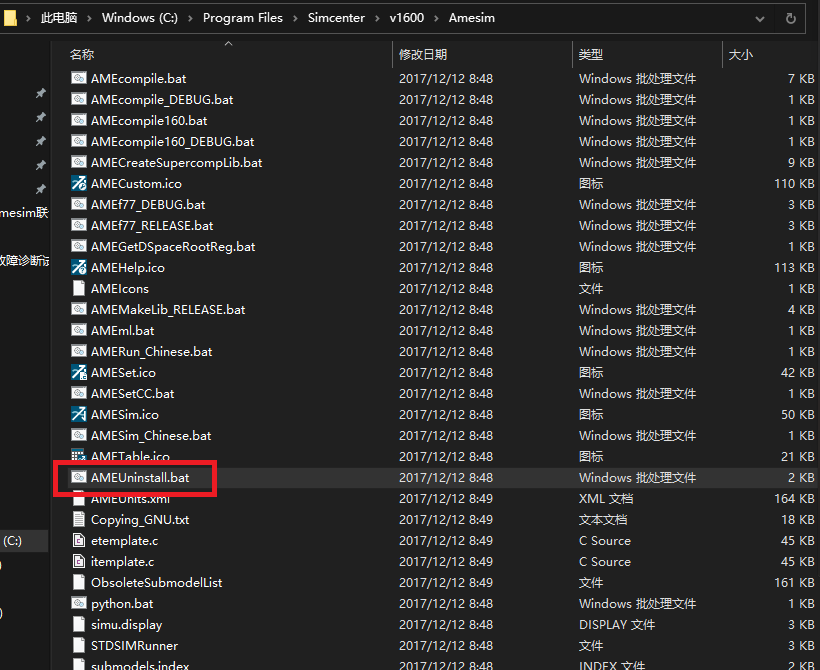The image size is (820, 670).
Task: Click the Copying_GNU.txt text file icon
Action: pos(78,519)
